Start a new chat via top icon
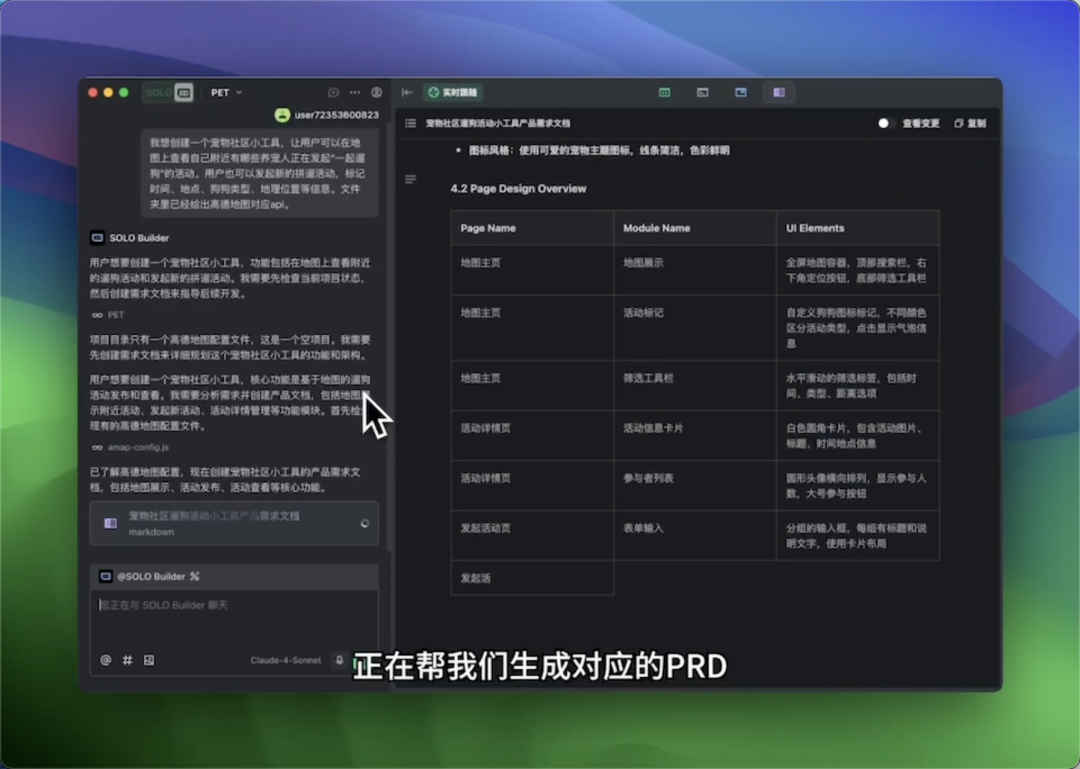The height and width of the screenshot is (769, 1080). (333, 92)
